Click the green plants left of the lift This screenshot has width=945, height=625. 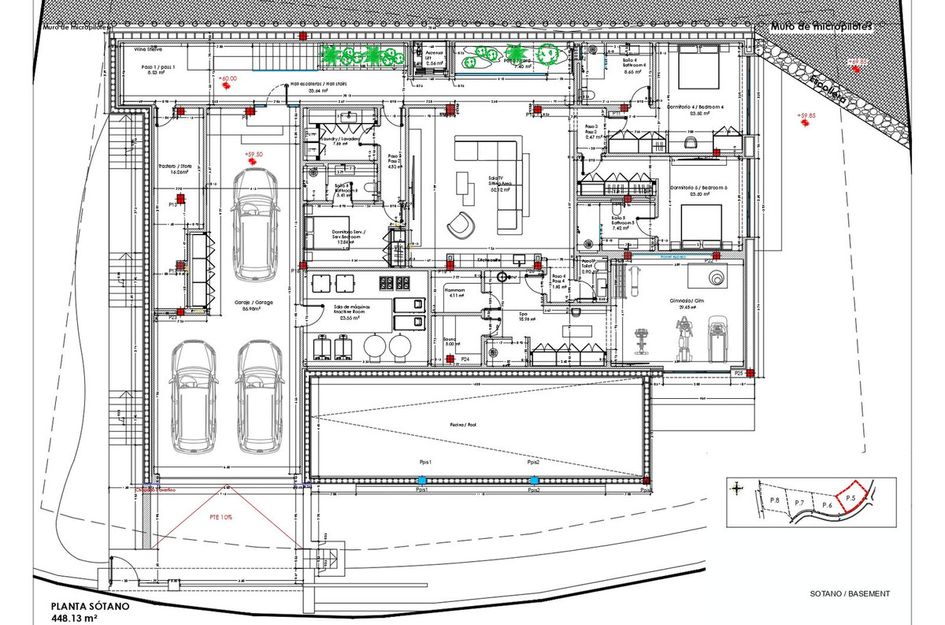(360, 55)
